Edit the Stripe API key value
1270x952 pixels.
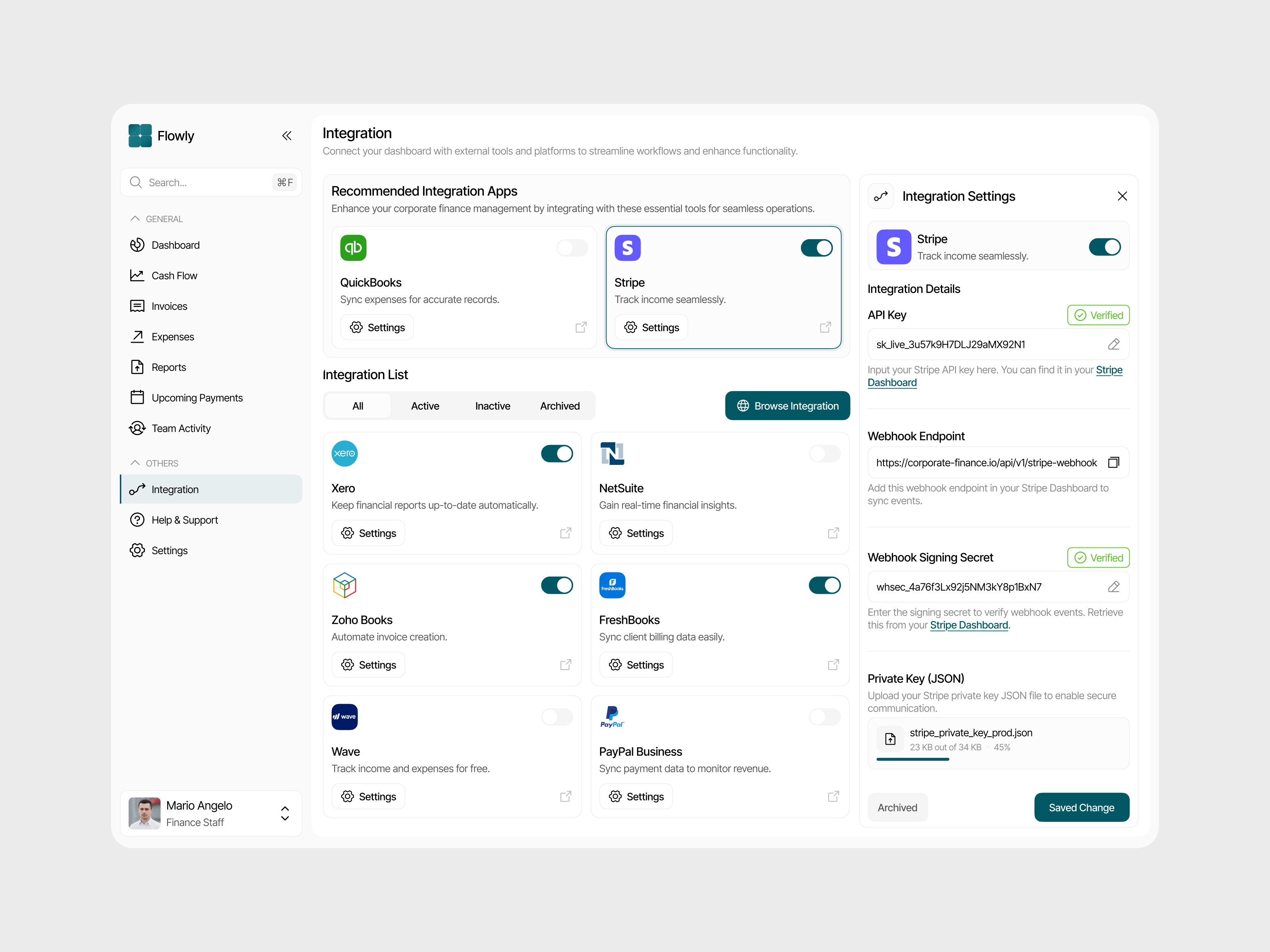click(1114, 344)
